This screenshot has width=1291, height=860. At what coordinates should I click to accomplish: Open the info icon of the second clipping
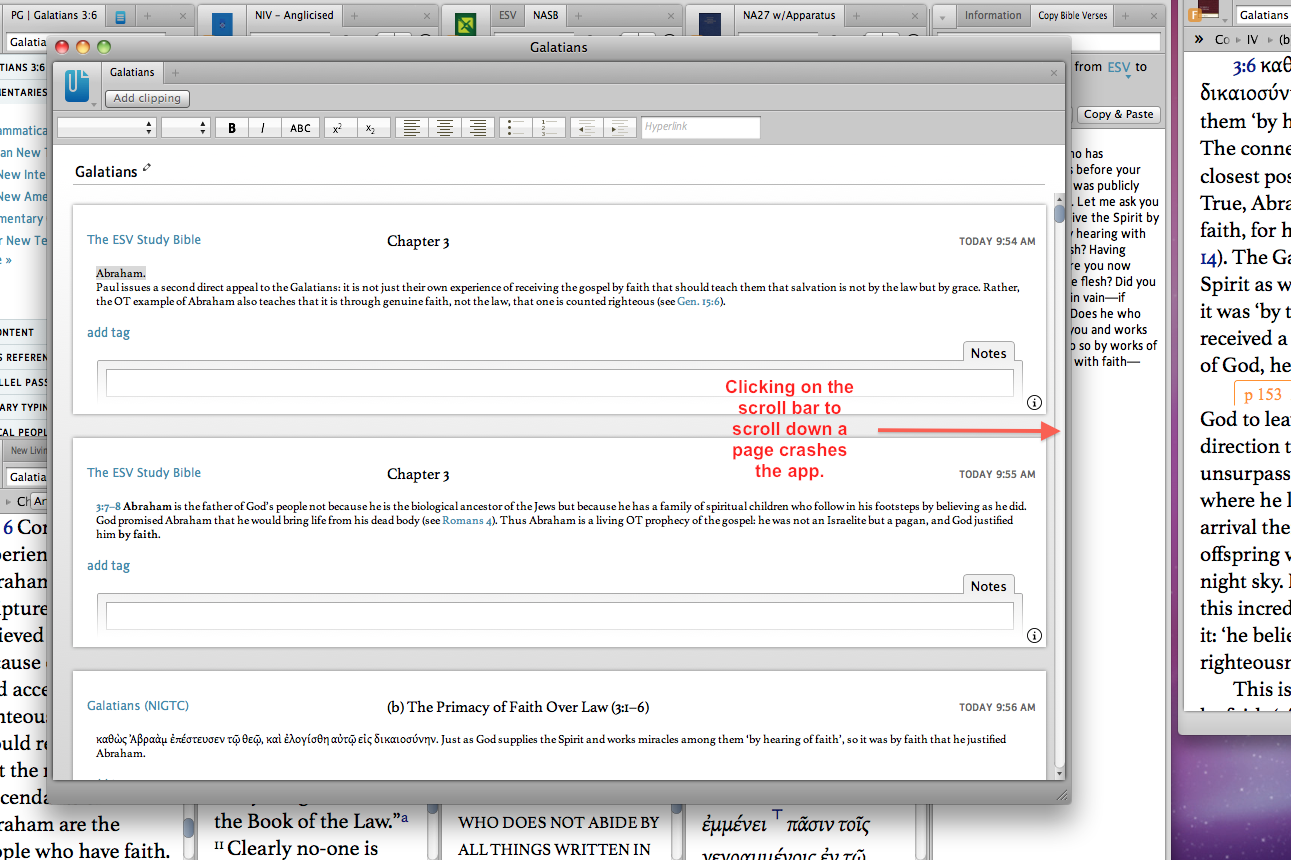coord(1034,636)
